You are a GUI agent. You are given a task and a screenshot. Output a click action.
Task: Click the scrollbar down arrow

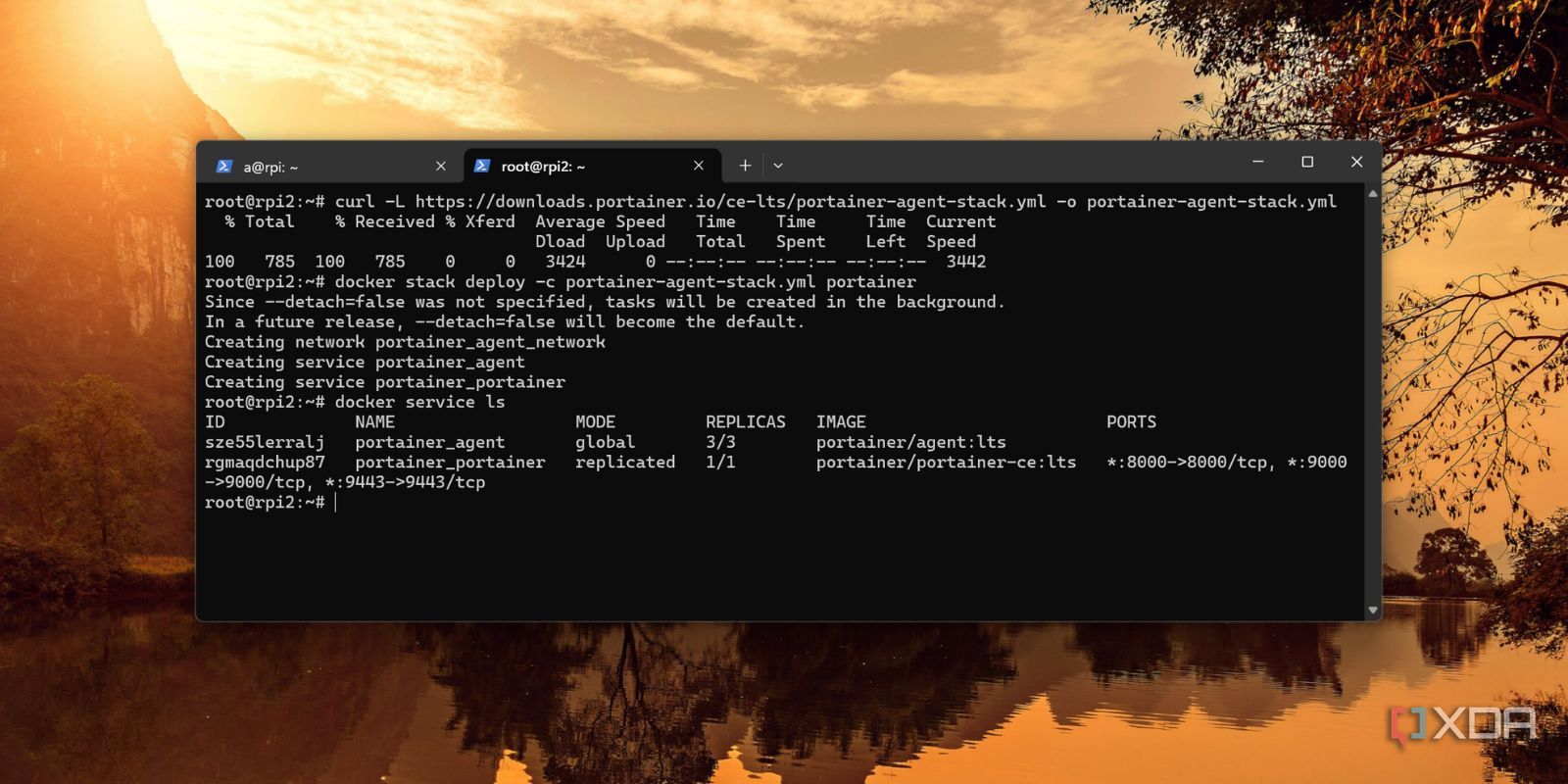[1373, 611]
